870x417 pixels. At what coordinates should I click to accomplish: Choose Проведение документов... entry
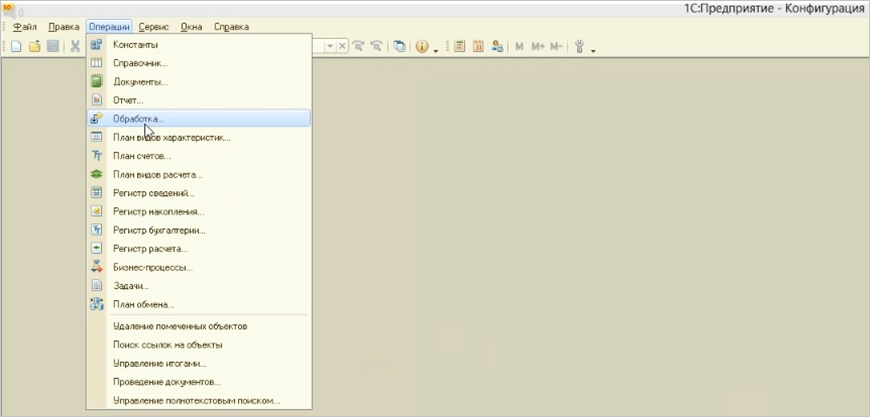click(x=199, y=382)
